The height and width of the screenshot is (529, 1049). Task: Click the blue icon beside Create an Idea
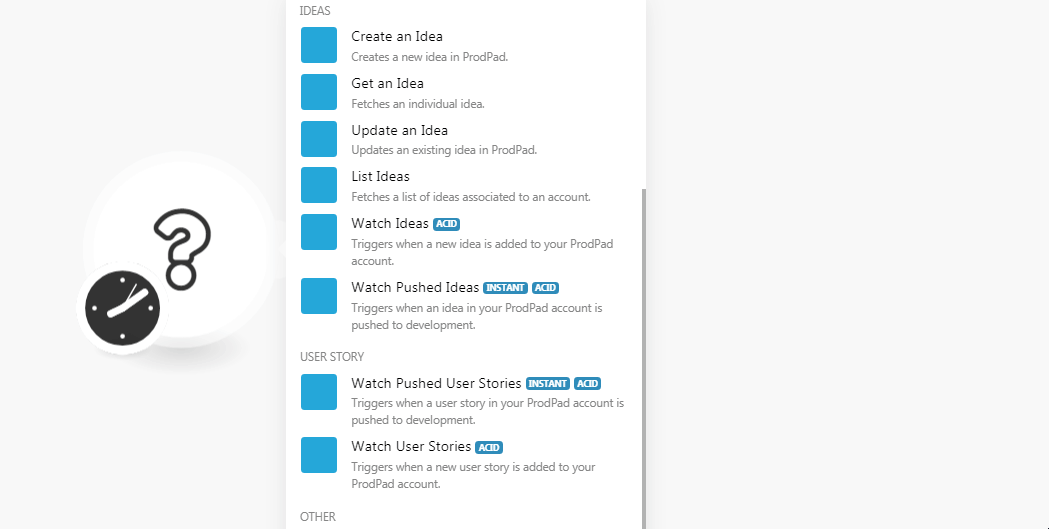pos(319,45)
